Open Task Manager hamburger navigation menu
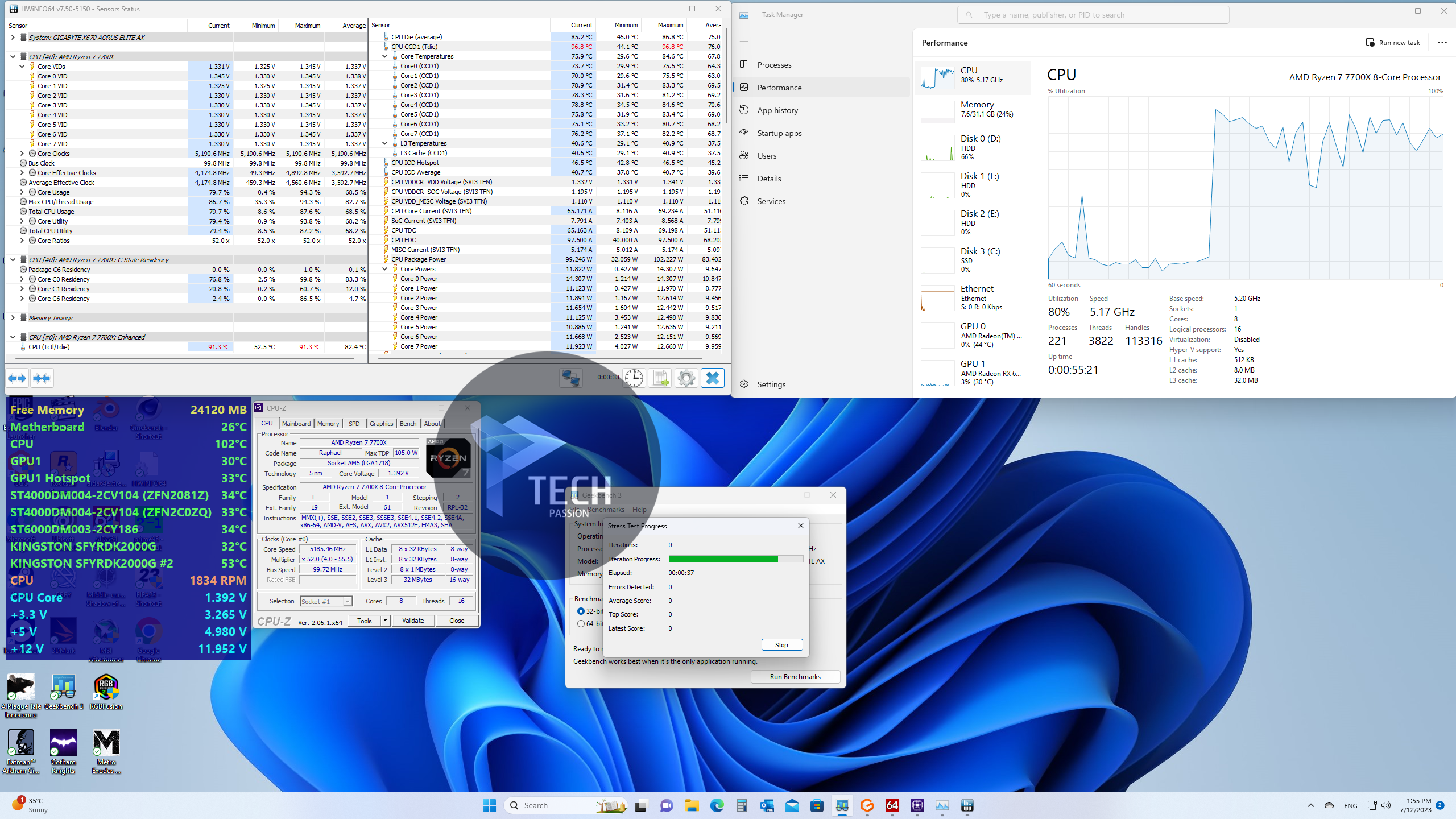The width and height of the screenshot is (1456, 819). 744,42
